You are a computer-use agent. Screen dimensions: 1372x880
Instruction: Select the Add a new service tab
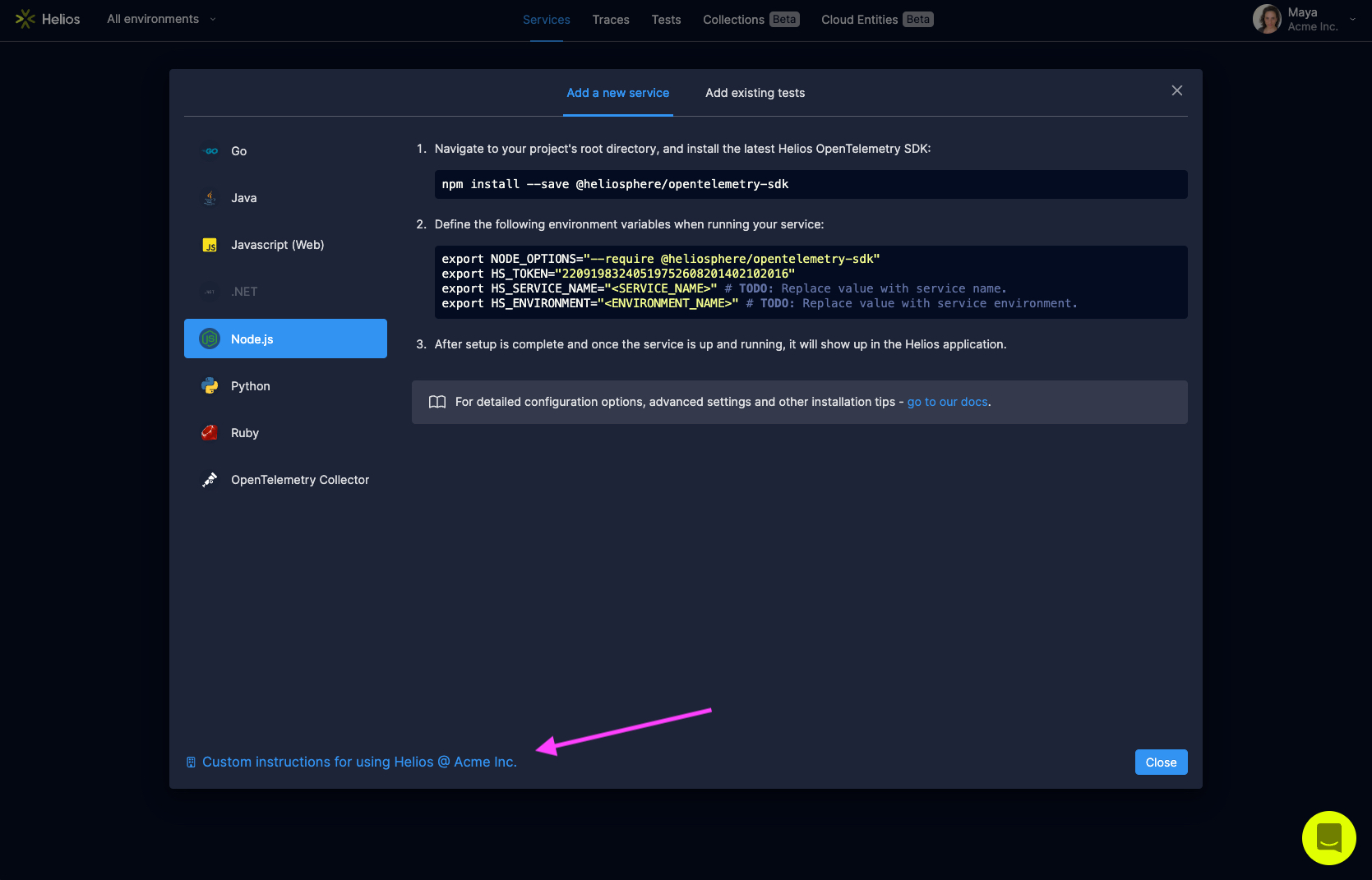[618, 93]
